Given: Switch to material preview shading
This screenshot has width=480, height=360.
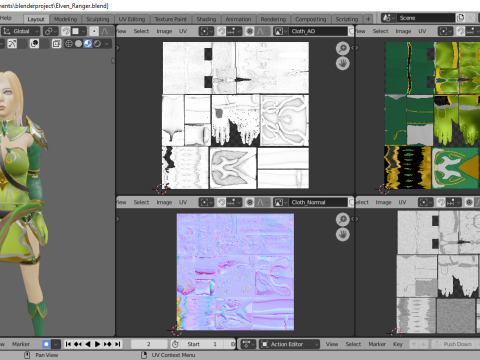Looking at the screenshot, I should 88,44.
